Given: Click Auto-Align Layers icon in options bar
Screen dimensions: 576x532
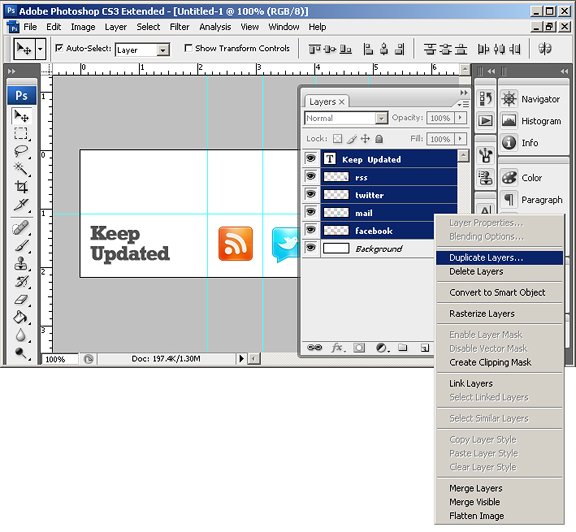Looking at the screenshot, I should (545, 48).
